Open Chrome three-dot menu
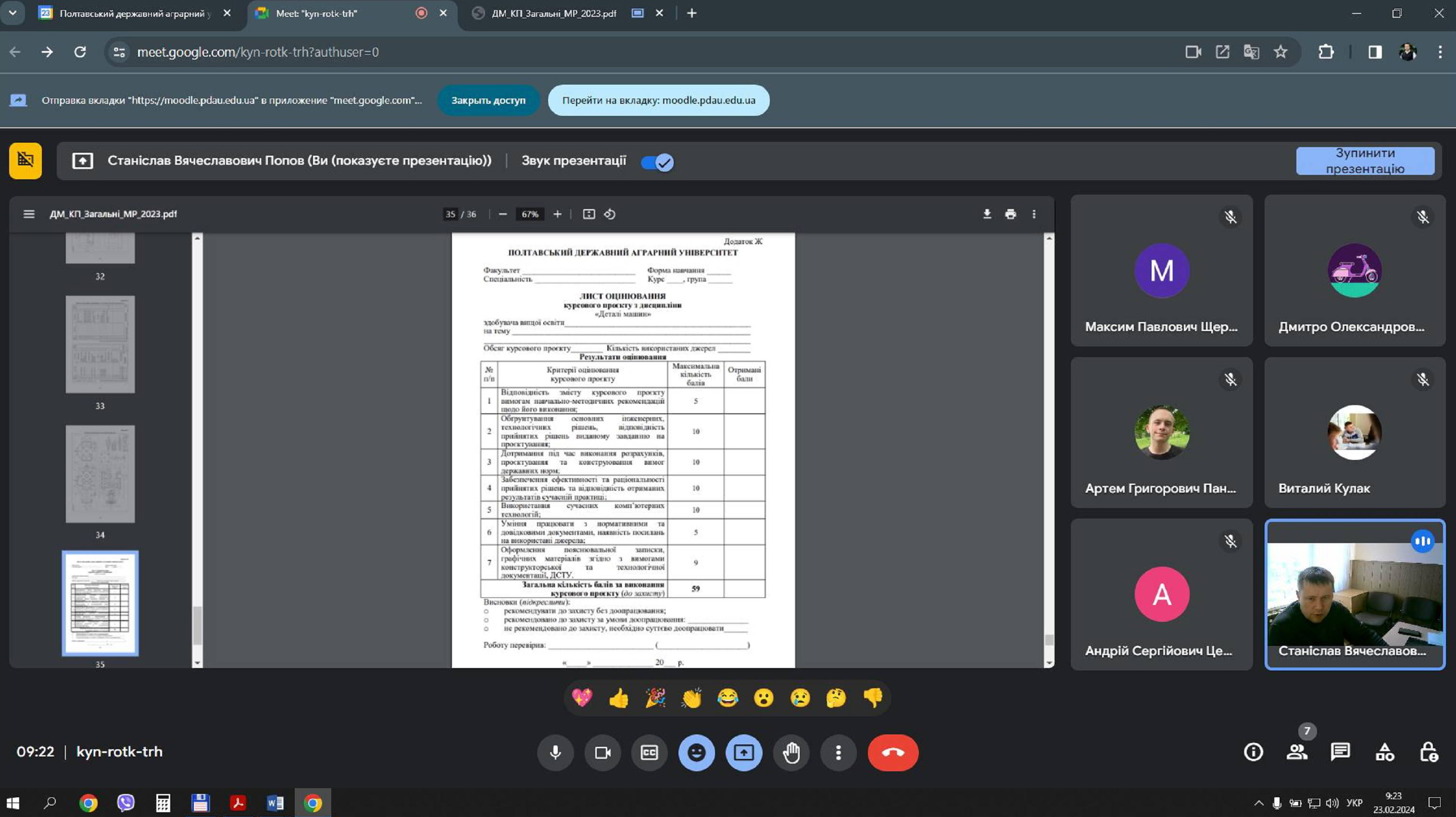This screenshot has height=817, width=1456. click(1440, 52)
